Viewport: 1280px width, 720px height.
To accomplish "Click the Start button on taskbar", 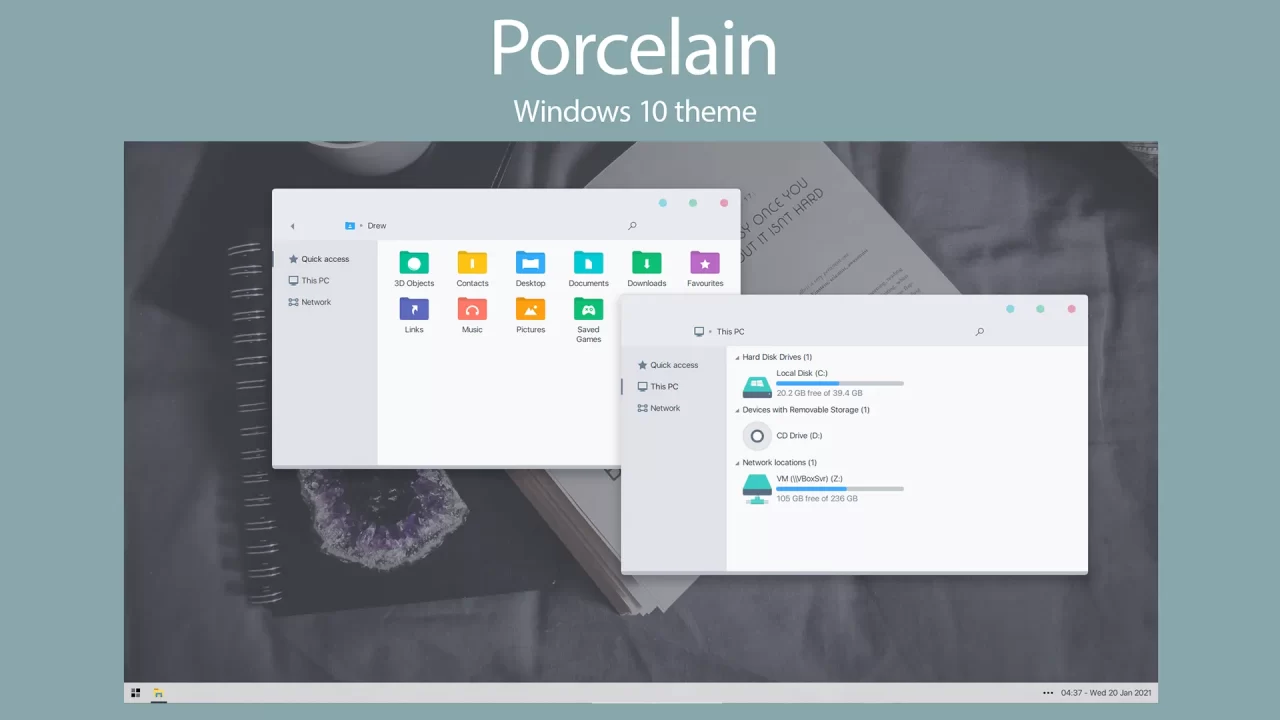I will coord(136,692).
